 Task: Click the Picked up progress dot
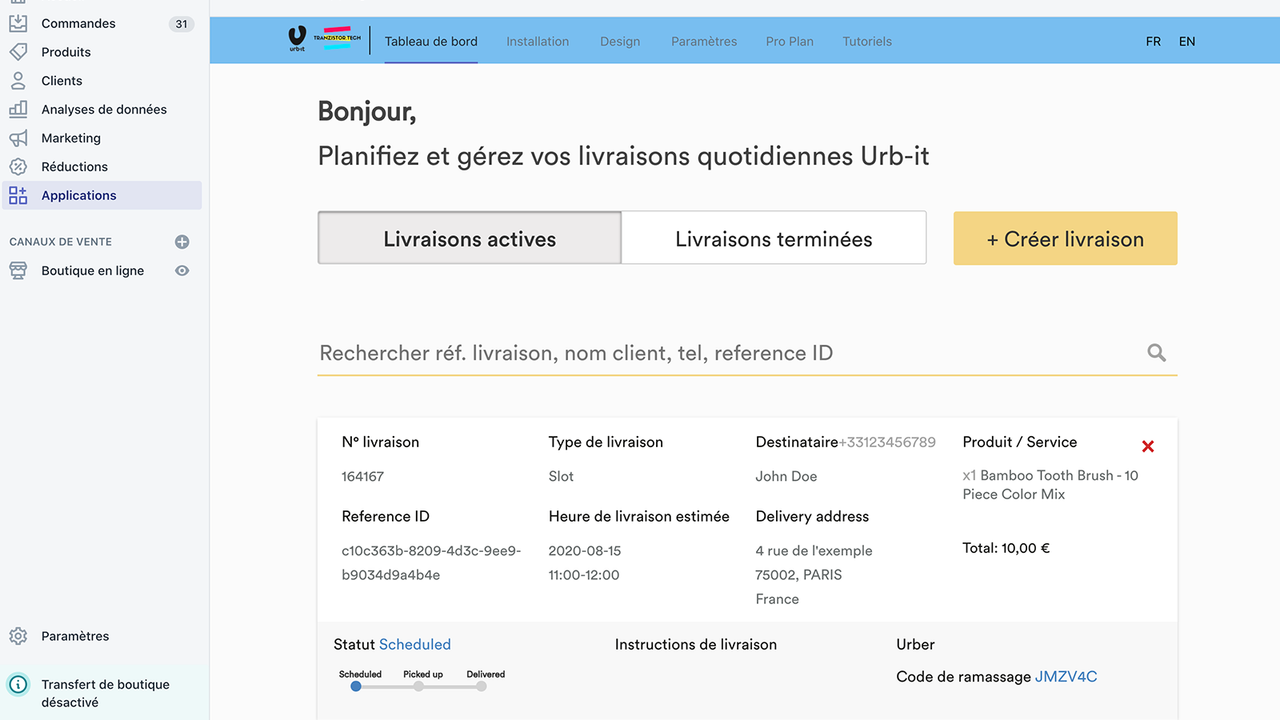point(419,686)
